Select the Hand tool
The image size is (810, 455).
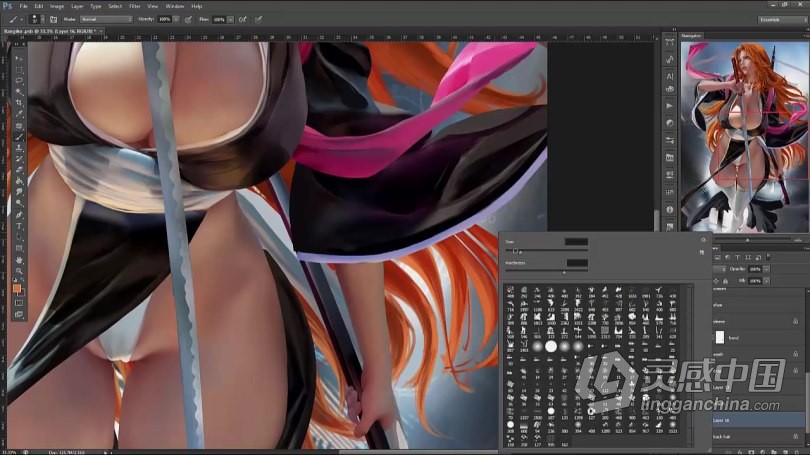[19, 260]
